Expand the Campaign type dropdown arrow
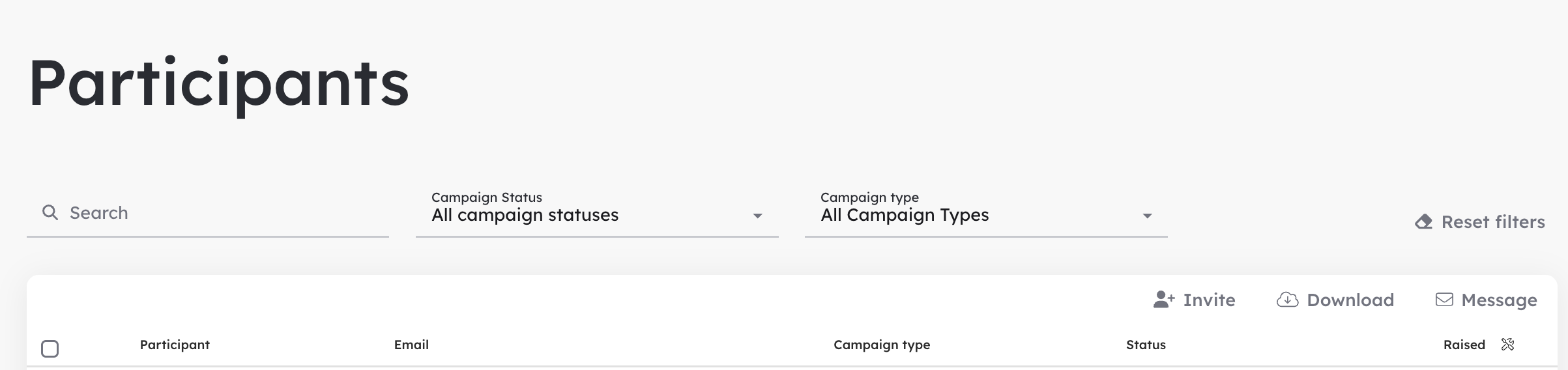1568x370 pixels. (x=1147, y=216)
